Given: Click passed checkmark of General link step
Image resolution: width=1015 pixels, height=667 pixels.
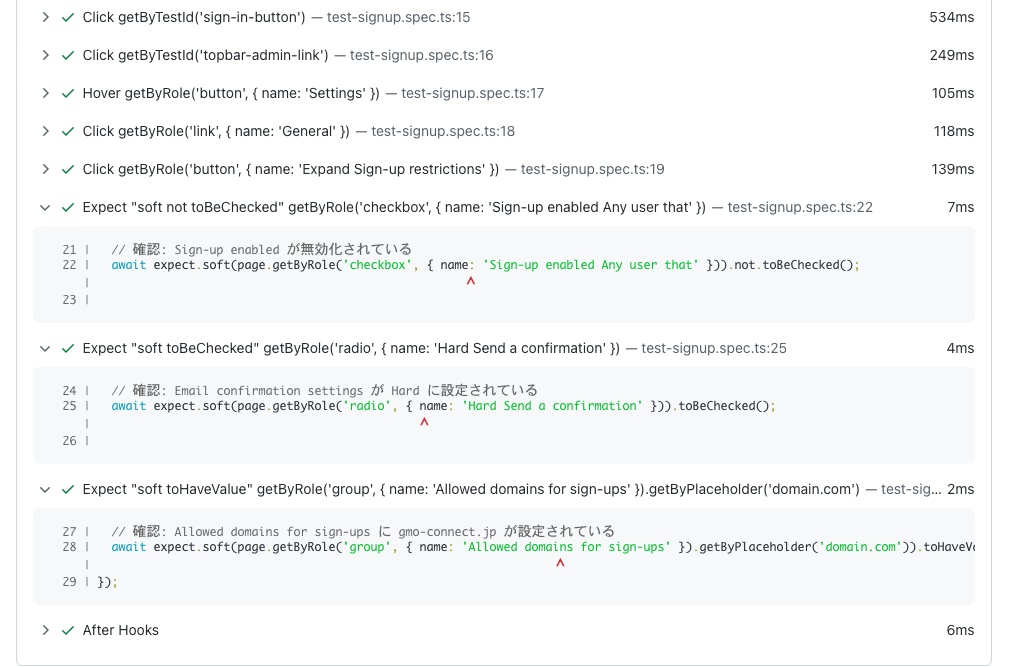Looking at the screenshot, I should [x=68, y=131].
